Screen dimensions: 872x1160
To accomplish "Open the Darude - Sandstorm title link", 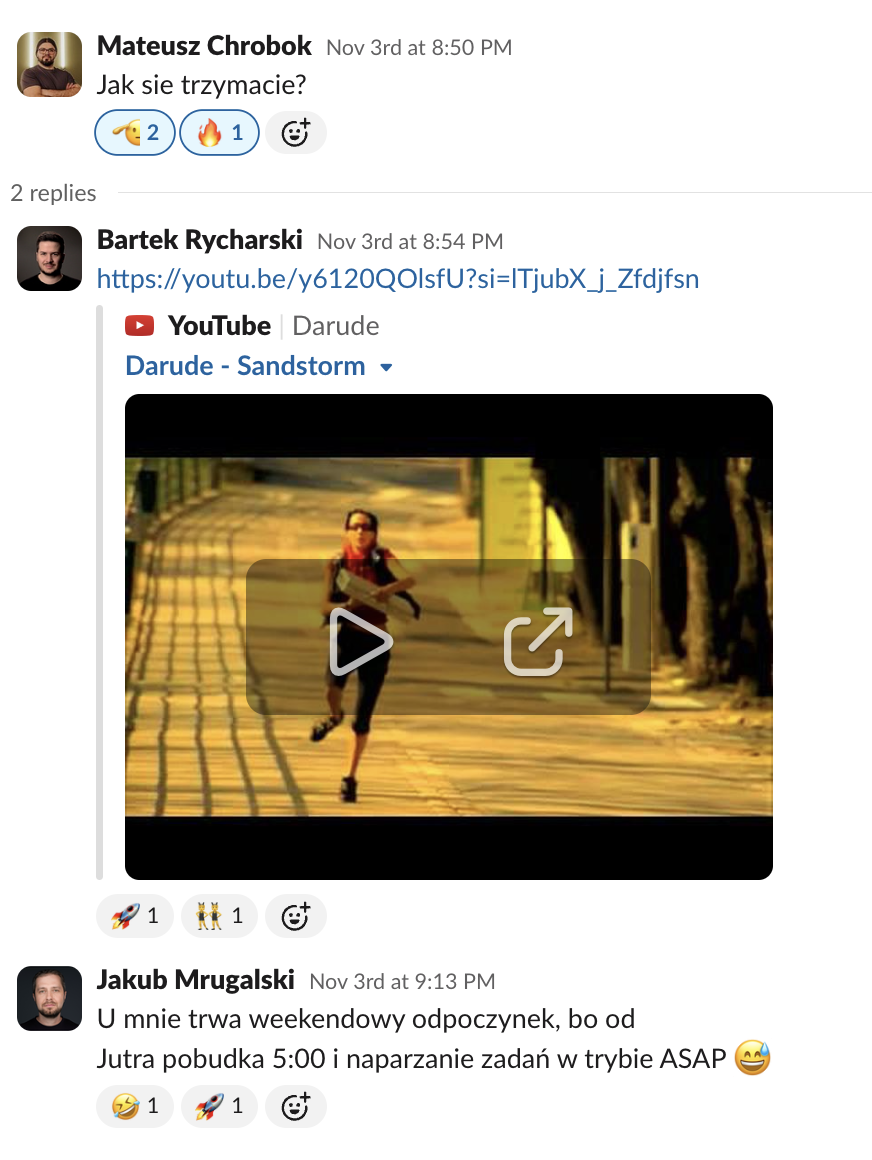I will tap(246, 365).
